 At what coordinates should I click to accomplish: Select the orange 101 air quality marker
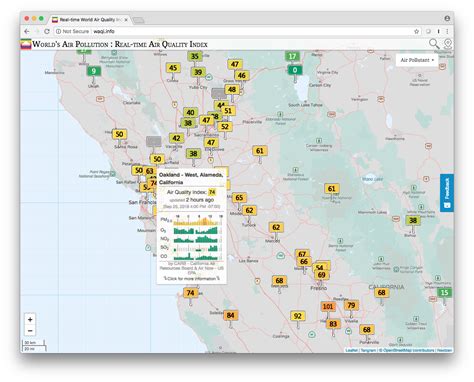(x=328, y=306)
